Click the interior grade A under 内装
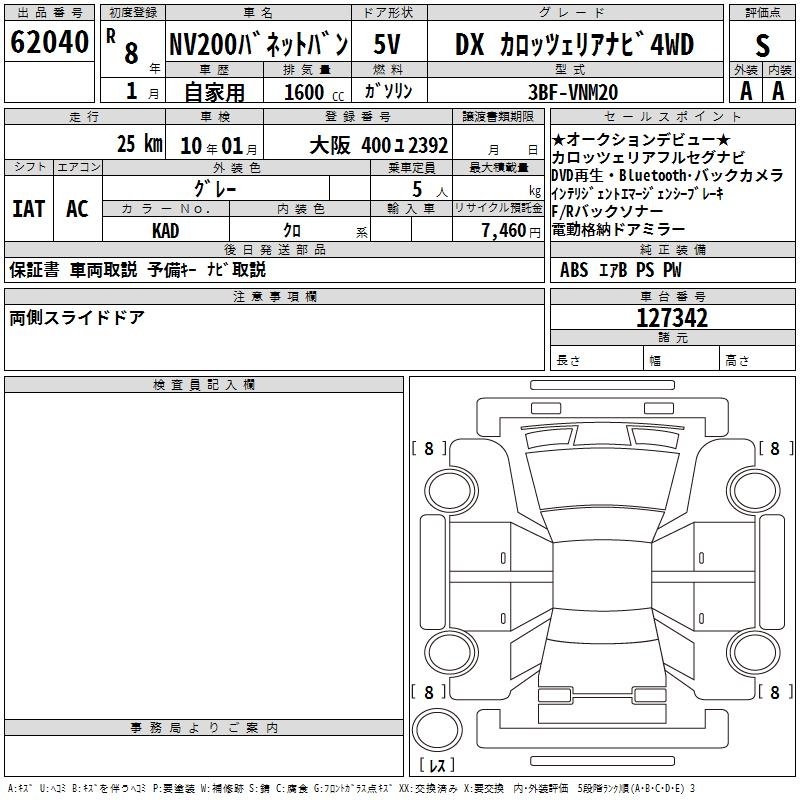800x800 pixels. [x=778, y=90]
